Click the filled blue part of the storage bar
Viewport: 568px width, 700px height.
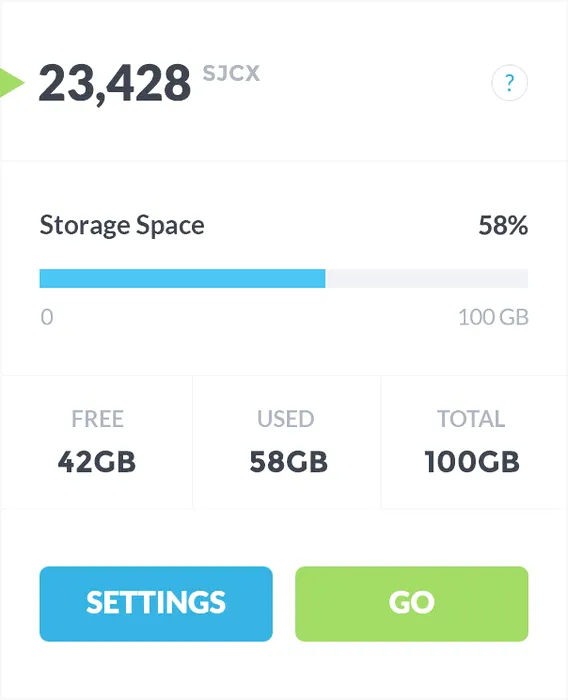182,279
